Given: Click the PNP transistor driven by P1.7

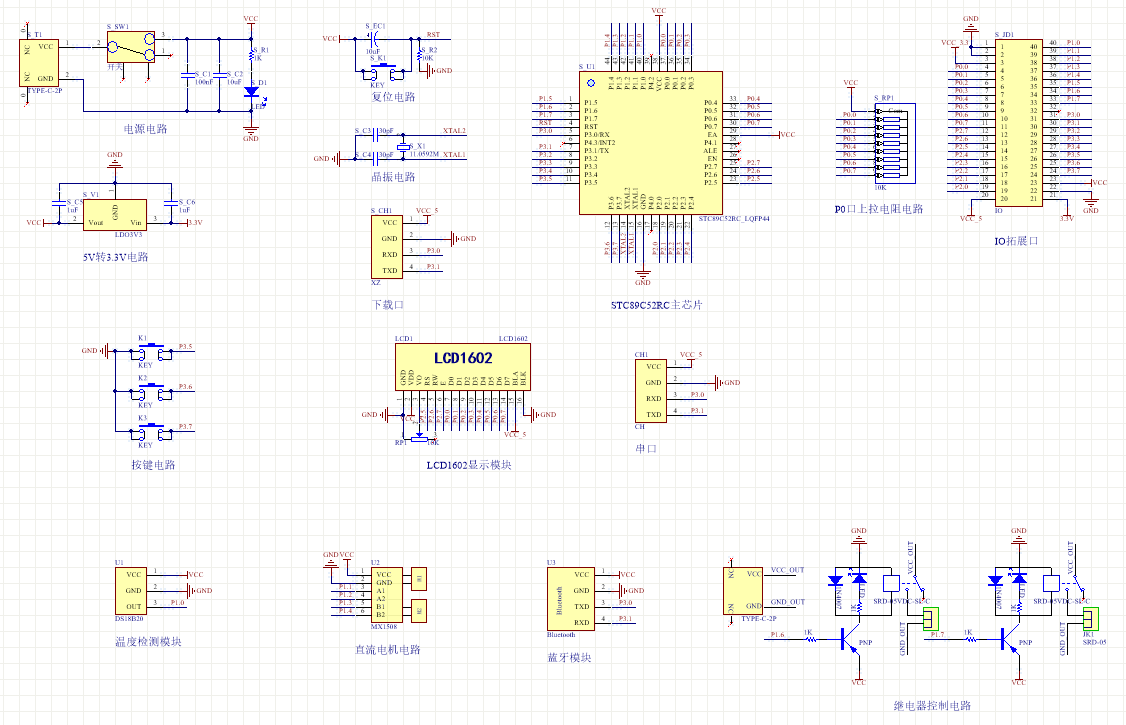Looking at the screenshot, I should (1011, 638).
